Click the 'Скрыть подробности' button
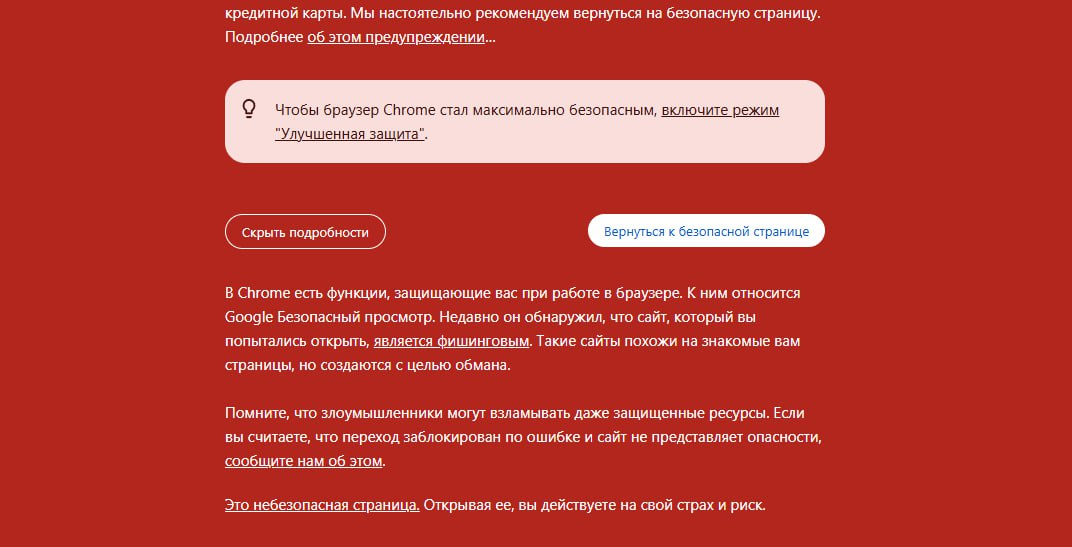The width and height of the screenshot is (1072, 547). (305, 232)
